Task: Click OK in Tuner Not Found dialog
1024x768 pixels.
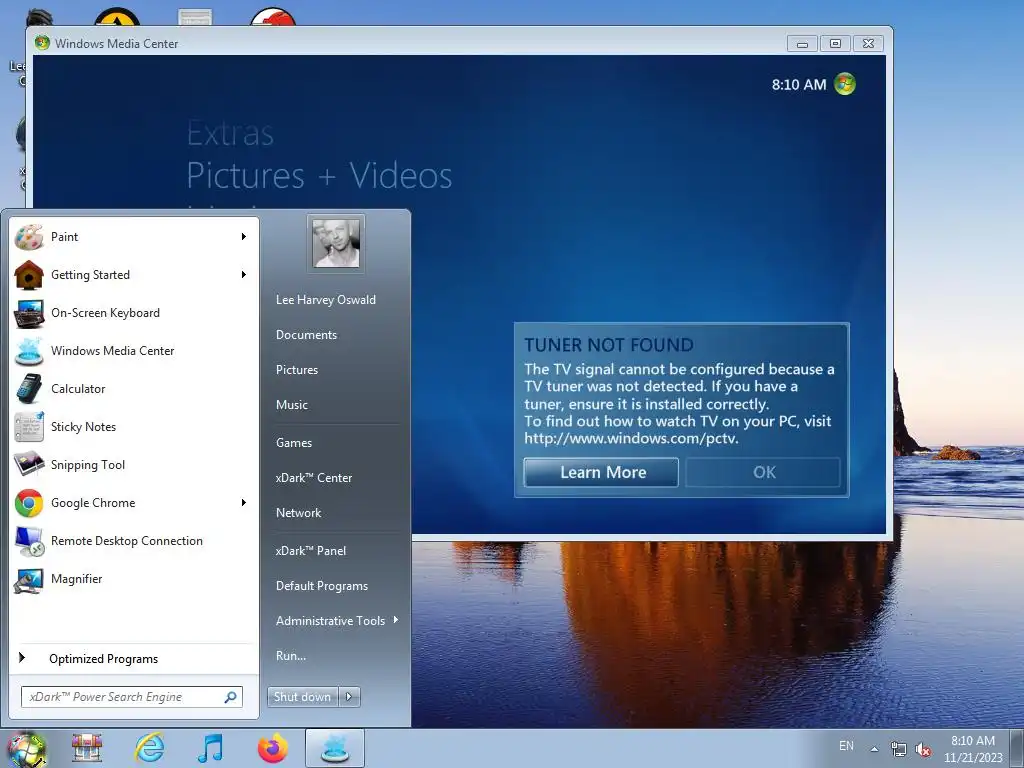Action: (763, 472)
